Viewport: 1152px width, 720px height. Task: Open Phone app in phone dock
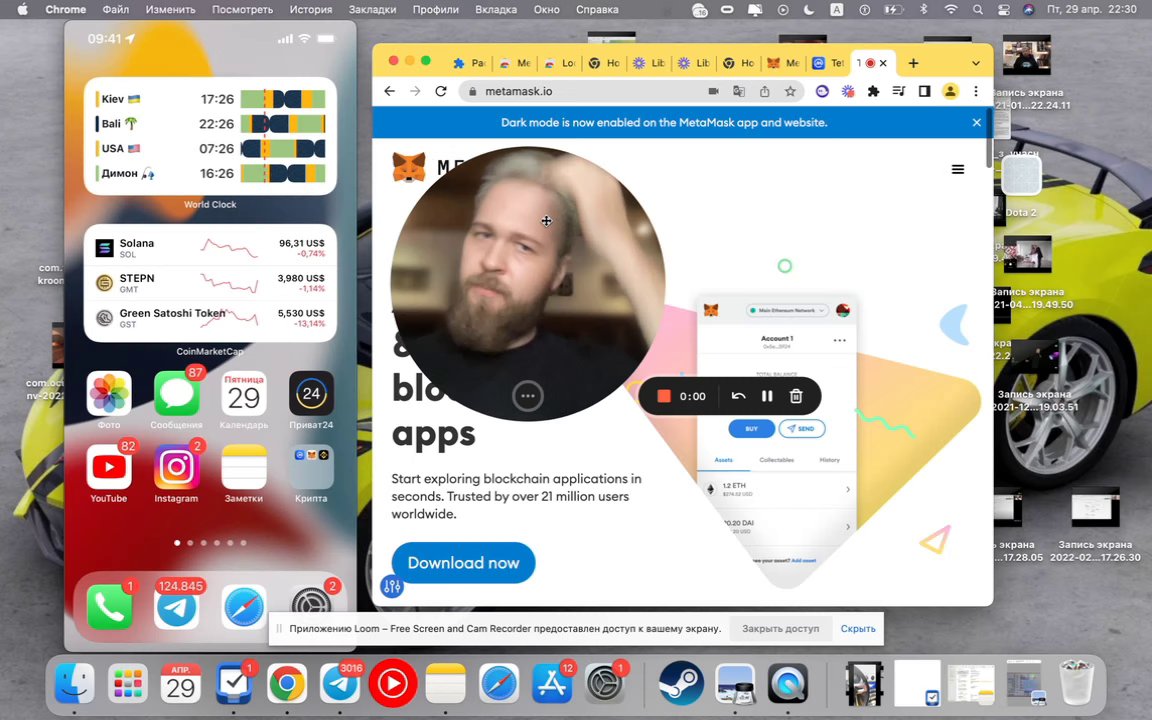(109, 608)
